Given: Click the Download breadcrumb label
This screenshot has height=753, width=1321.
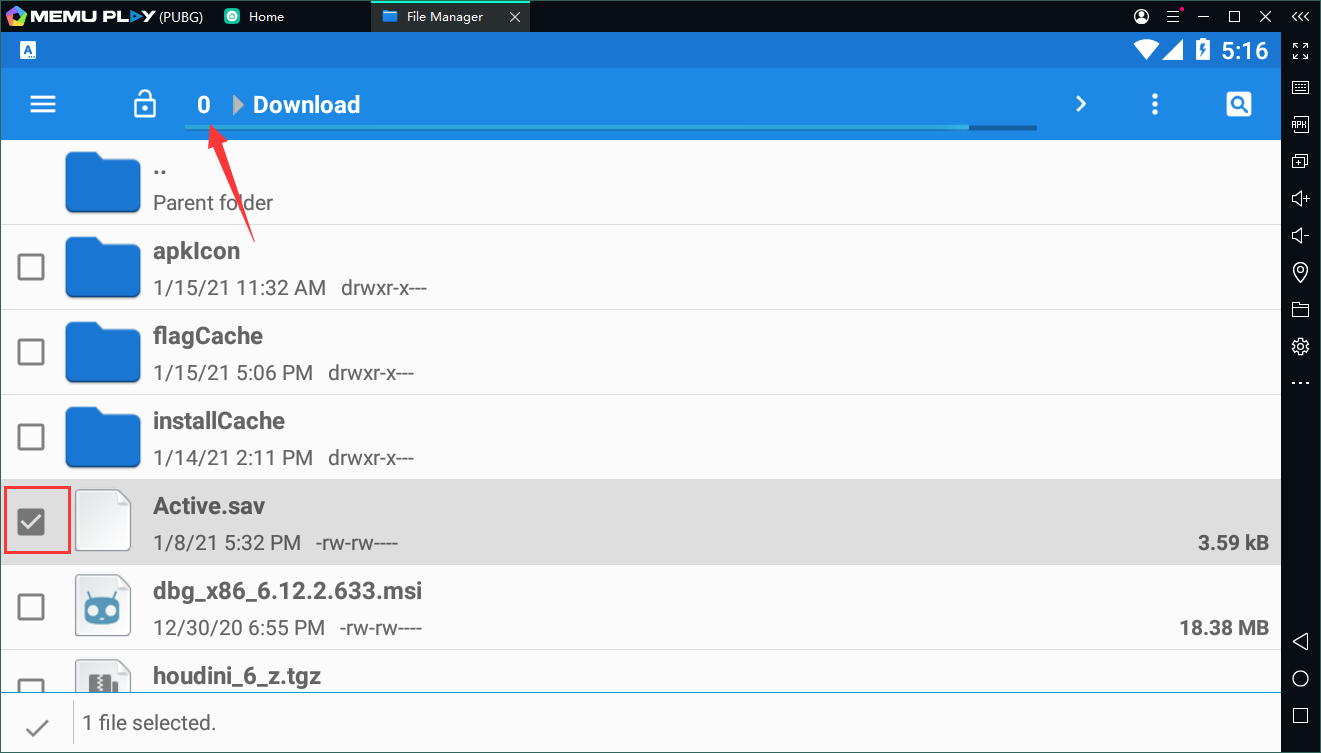Looking at the screenshot, I should click(306, 105).
